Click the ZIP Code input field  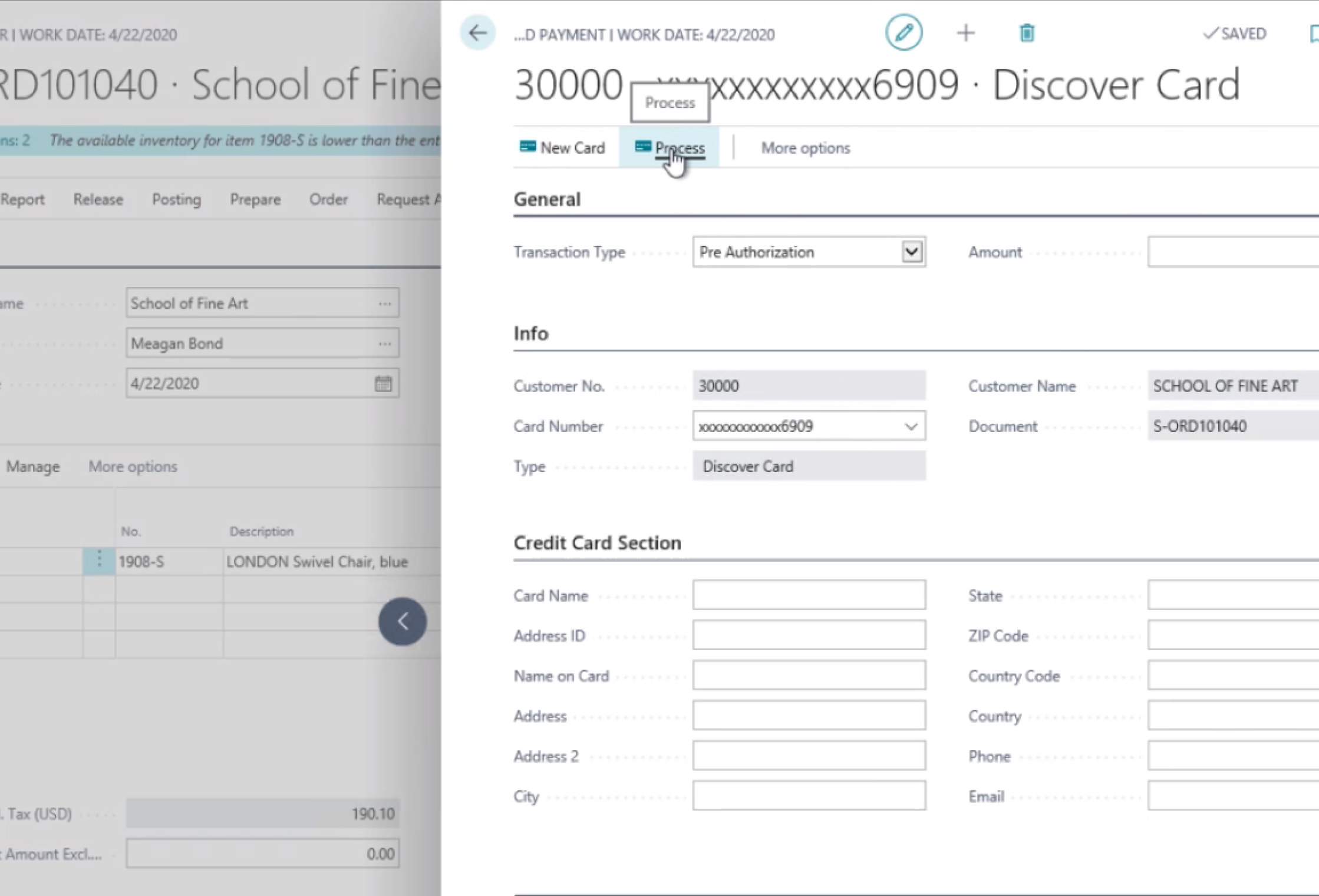(1233, 635)
